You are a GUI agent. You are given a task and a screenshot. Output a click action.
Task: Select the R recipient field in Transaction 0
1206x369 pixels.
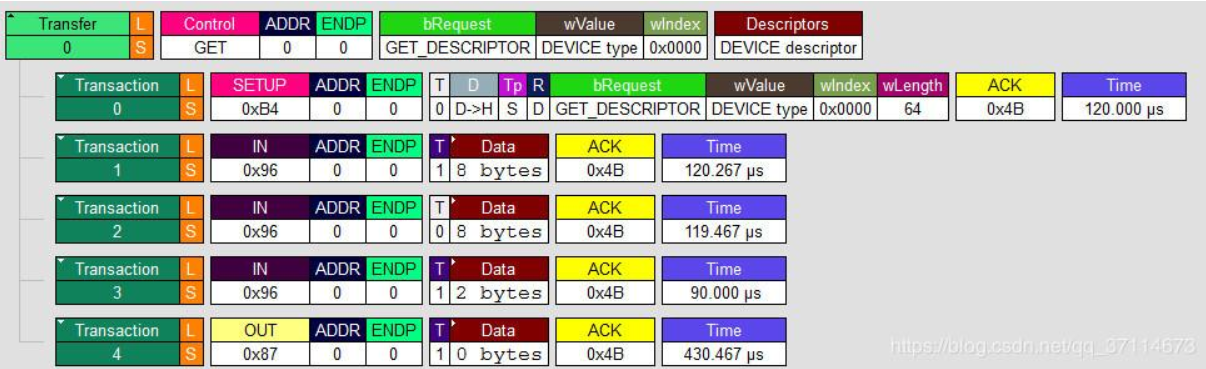(x=538, y=97)
